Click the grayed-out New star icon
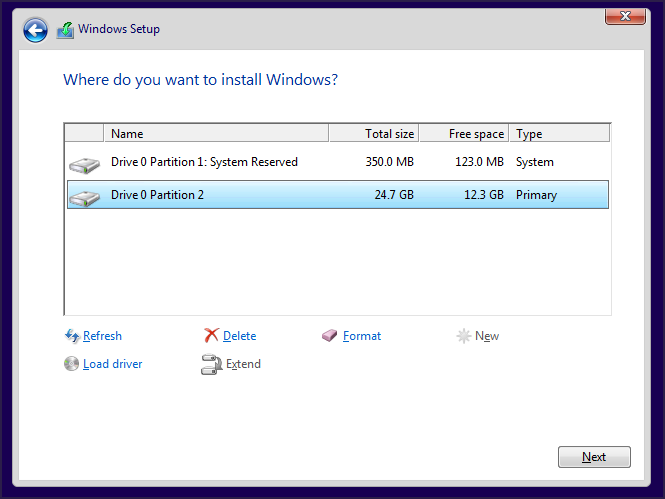 coord(464,336)
